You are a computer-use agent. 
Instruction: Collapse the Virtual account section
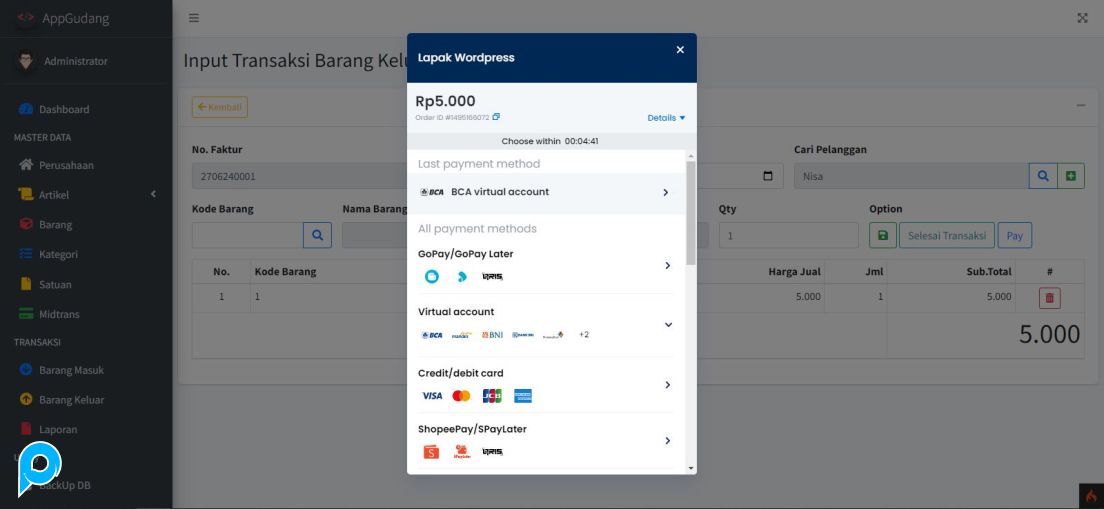click(668, 324)
